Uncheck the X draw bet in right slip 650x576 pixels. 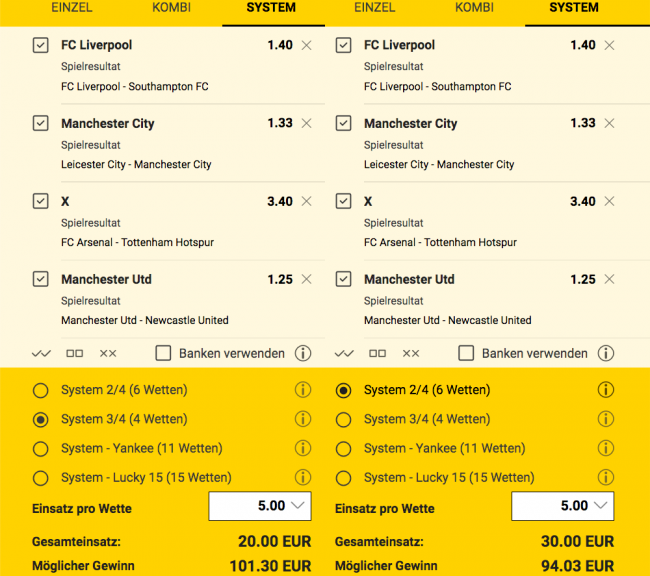pyautogui.click(x=344, y=201)
